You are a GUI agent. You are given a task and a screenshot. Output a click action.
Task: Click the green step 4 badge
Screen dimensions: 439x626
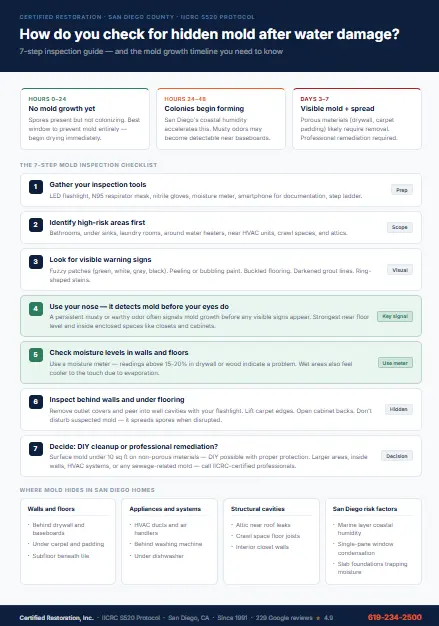(x=36, y=309)
